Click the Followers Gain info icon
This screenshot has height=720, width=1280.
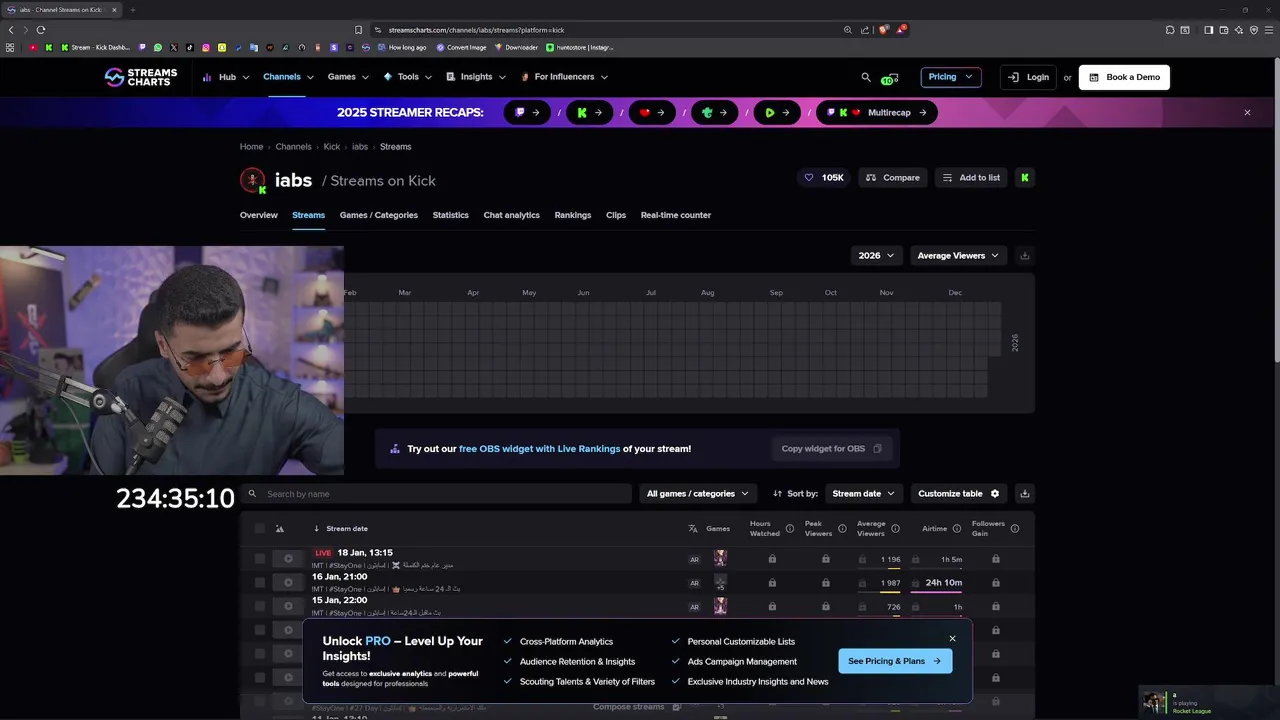[x=1015, y=529]
